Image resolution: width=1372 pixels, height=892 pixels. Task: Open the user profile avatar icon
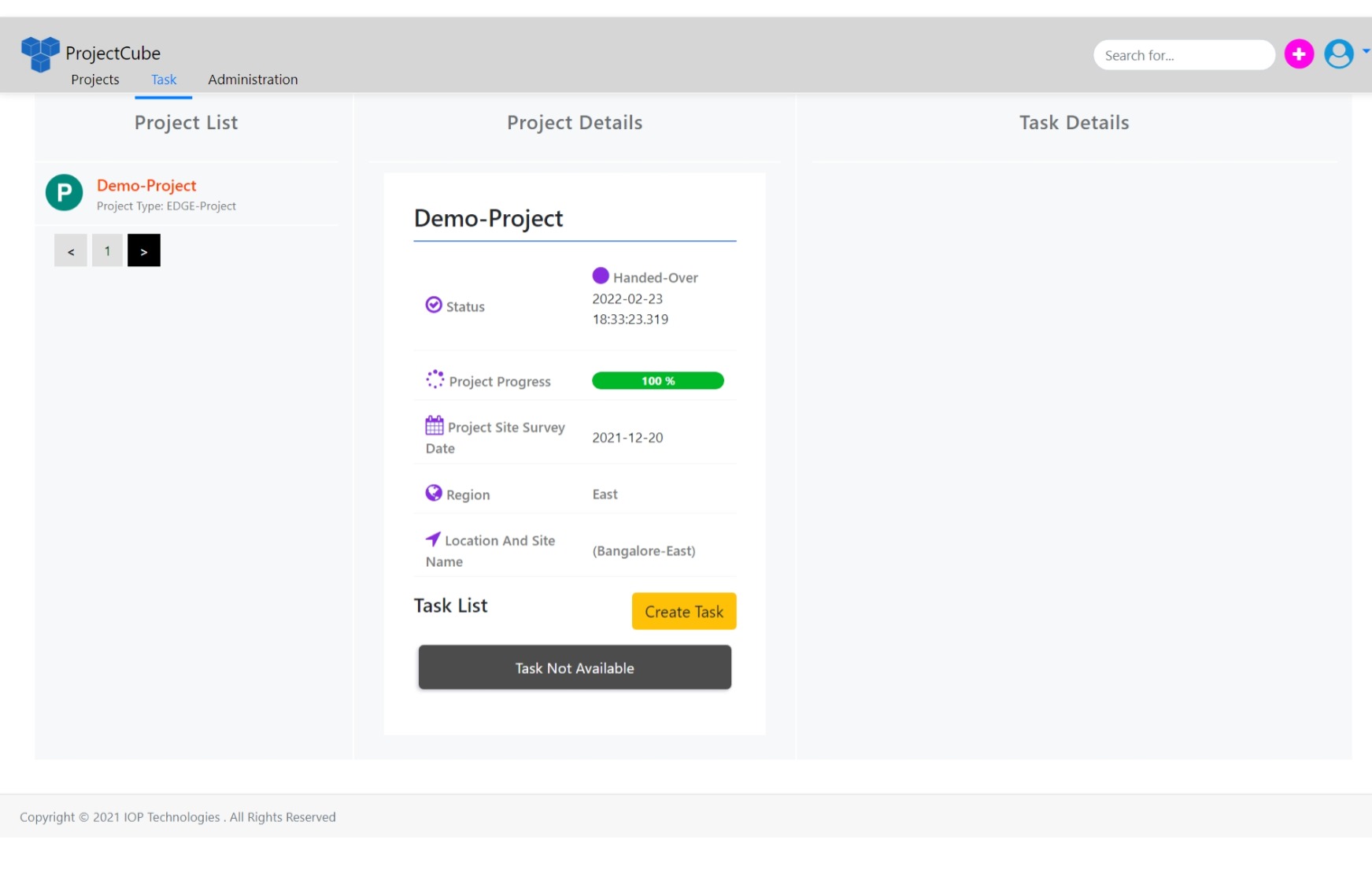click(1338, 54)
